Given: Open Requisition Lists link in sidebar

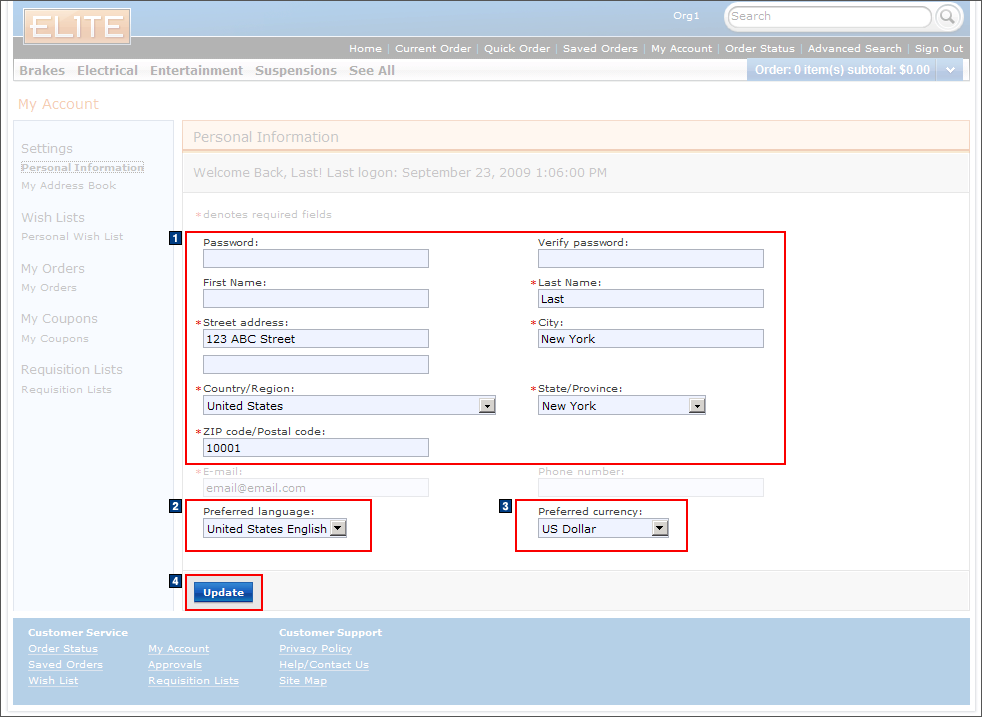Looking at the screenshot, I should pyautogui.click(x=66, y=389).
